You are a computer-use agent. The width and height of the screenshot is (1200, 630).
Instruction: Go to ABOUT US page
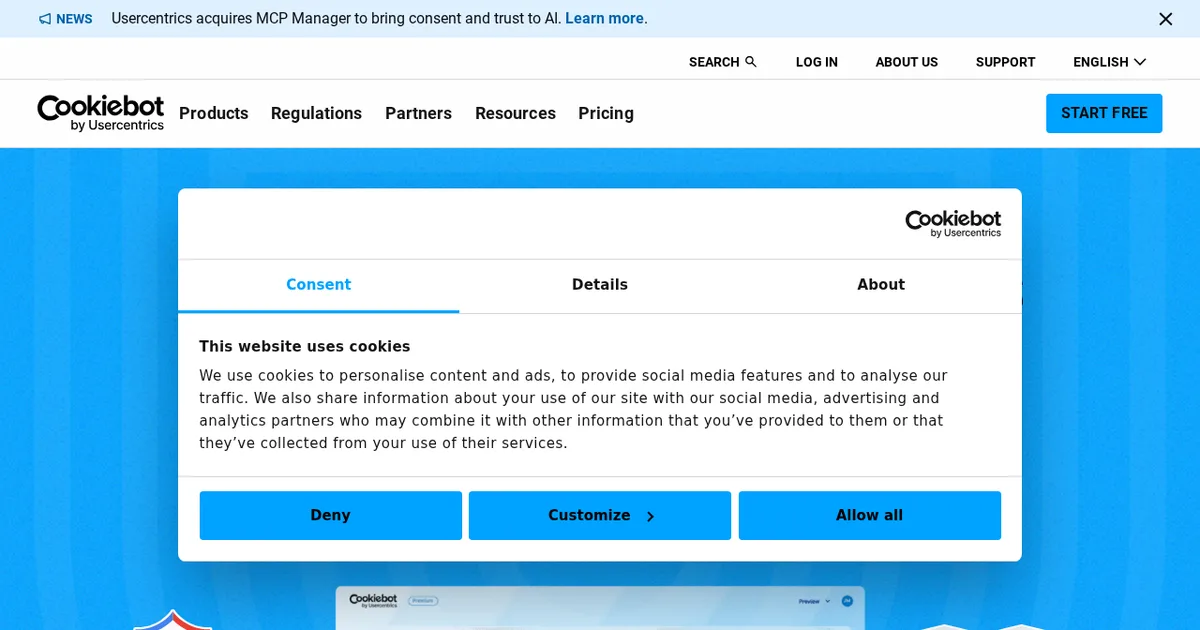pos(907,62)
